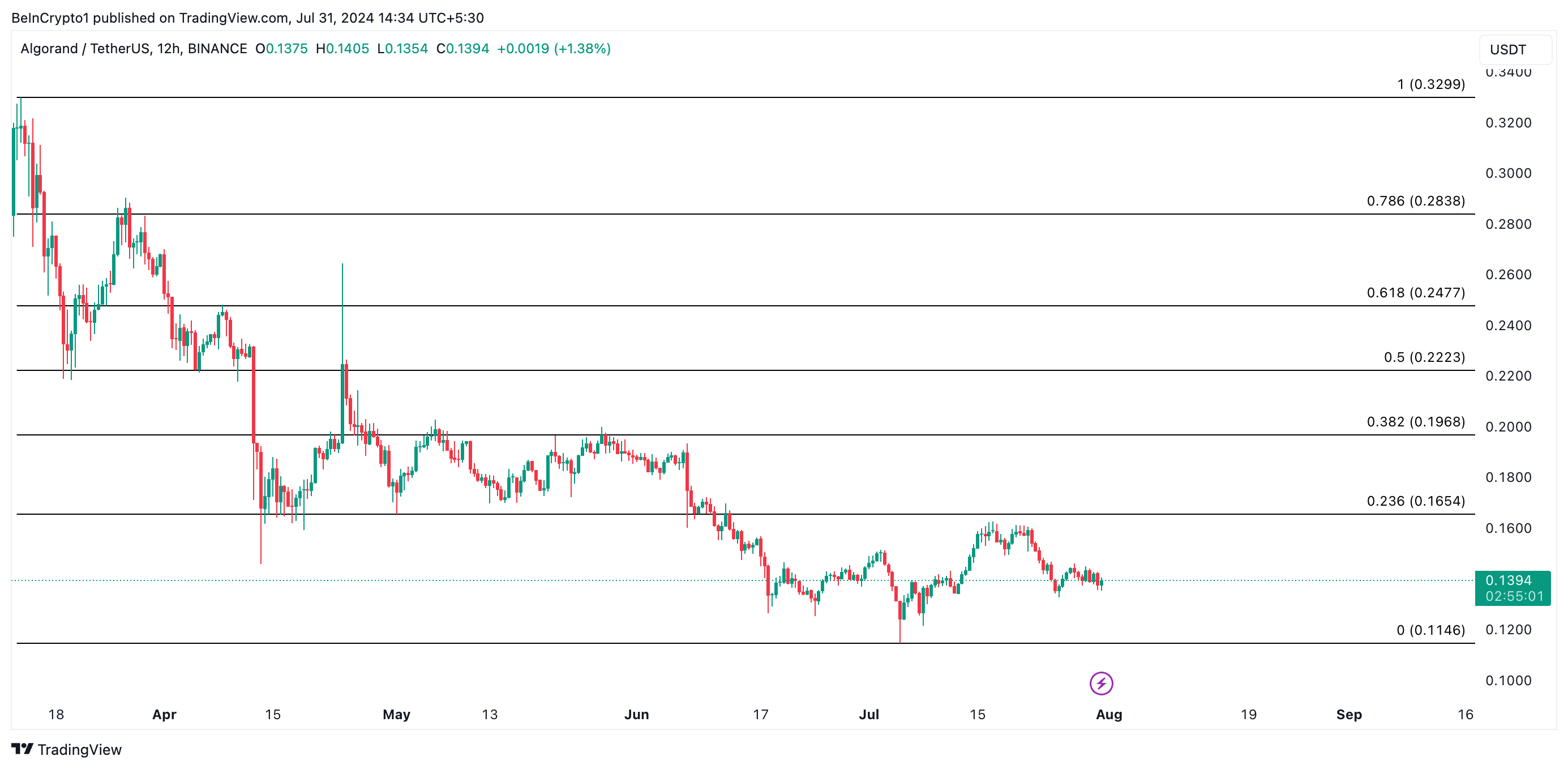The height and width of the screenshot is (769, 1568).
Task: Click the purple lightning bolt event icon
Action: click(x=1100, y=683)
